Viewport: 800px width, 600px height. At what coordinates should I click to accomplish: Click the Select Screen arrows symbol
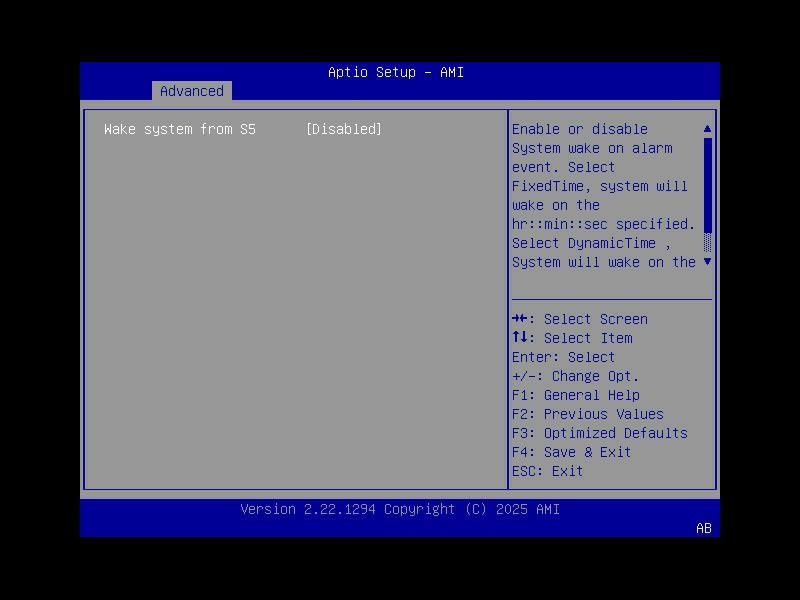pos(521,319)
